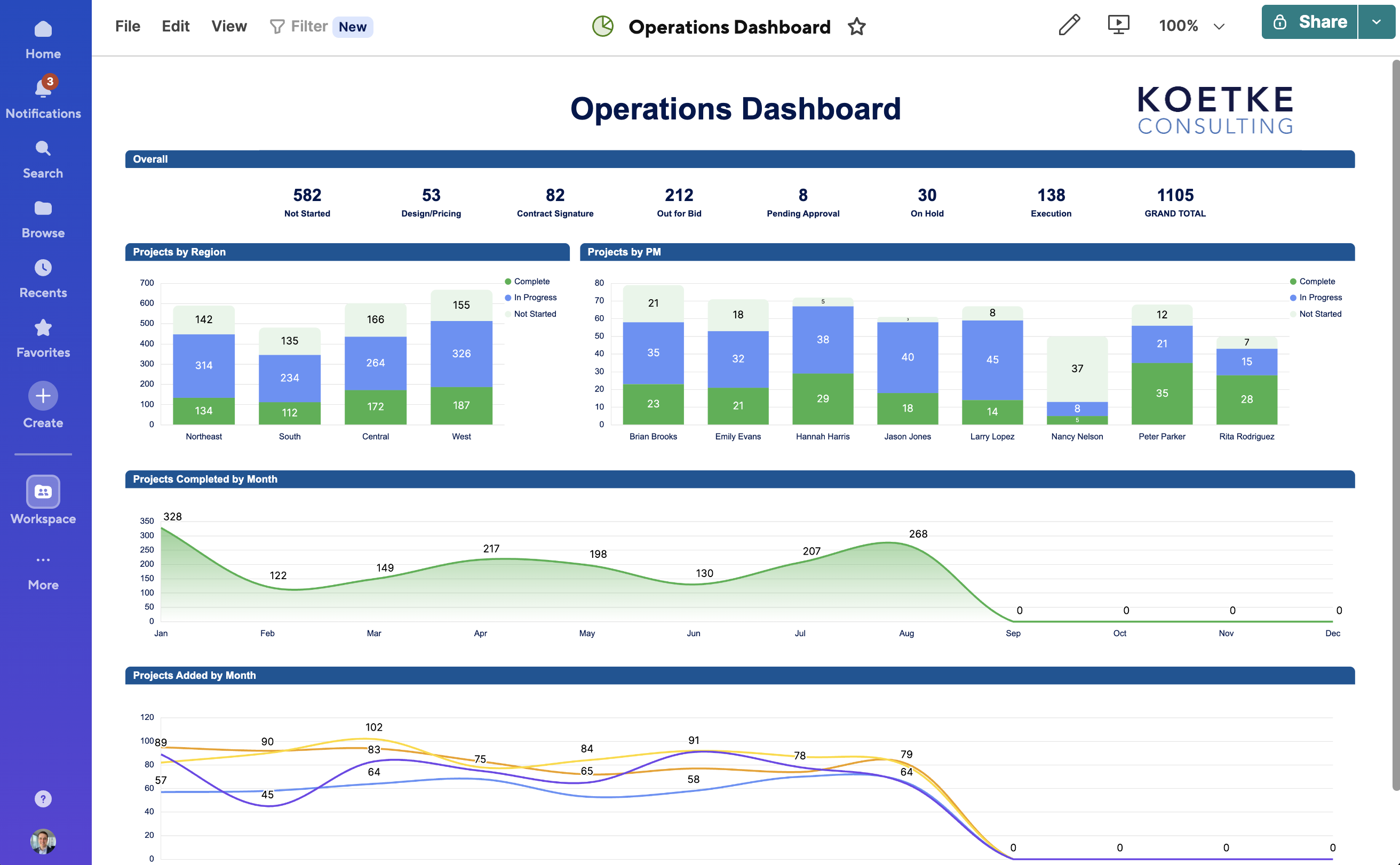
Task: Click the Create plus button
Action: tap(43, 396)
